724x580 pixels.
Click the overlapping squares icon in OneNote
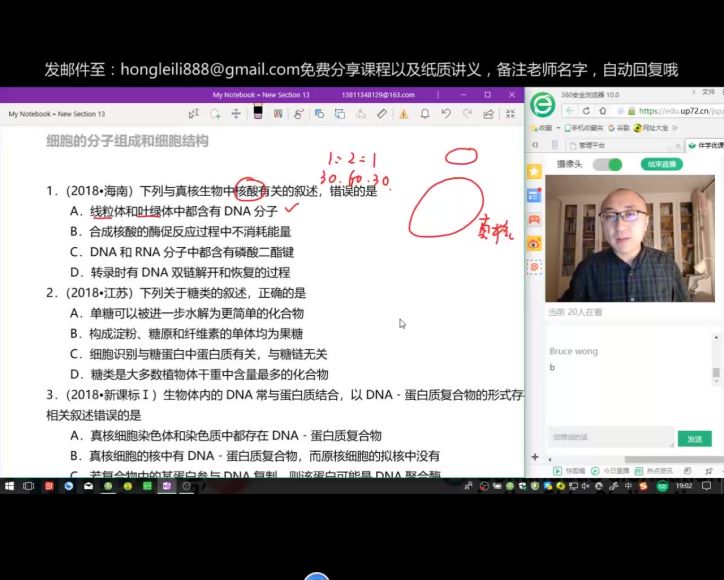tap(340, 114)
